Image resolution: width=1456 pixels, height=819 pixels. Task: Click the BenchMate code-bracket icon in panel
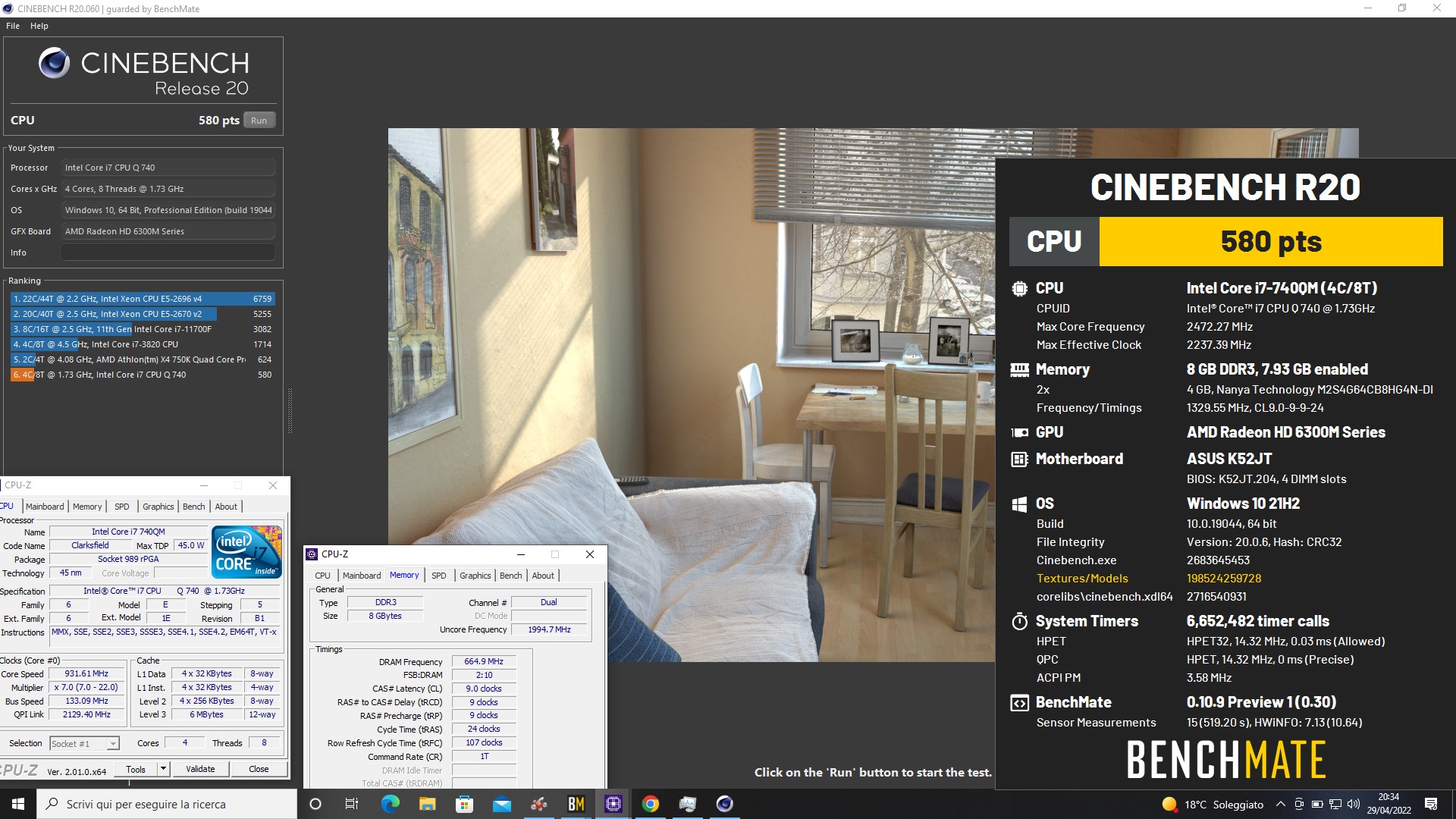click(1019, 702)
